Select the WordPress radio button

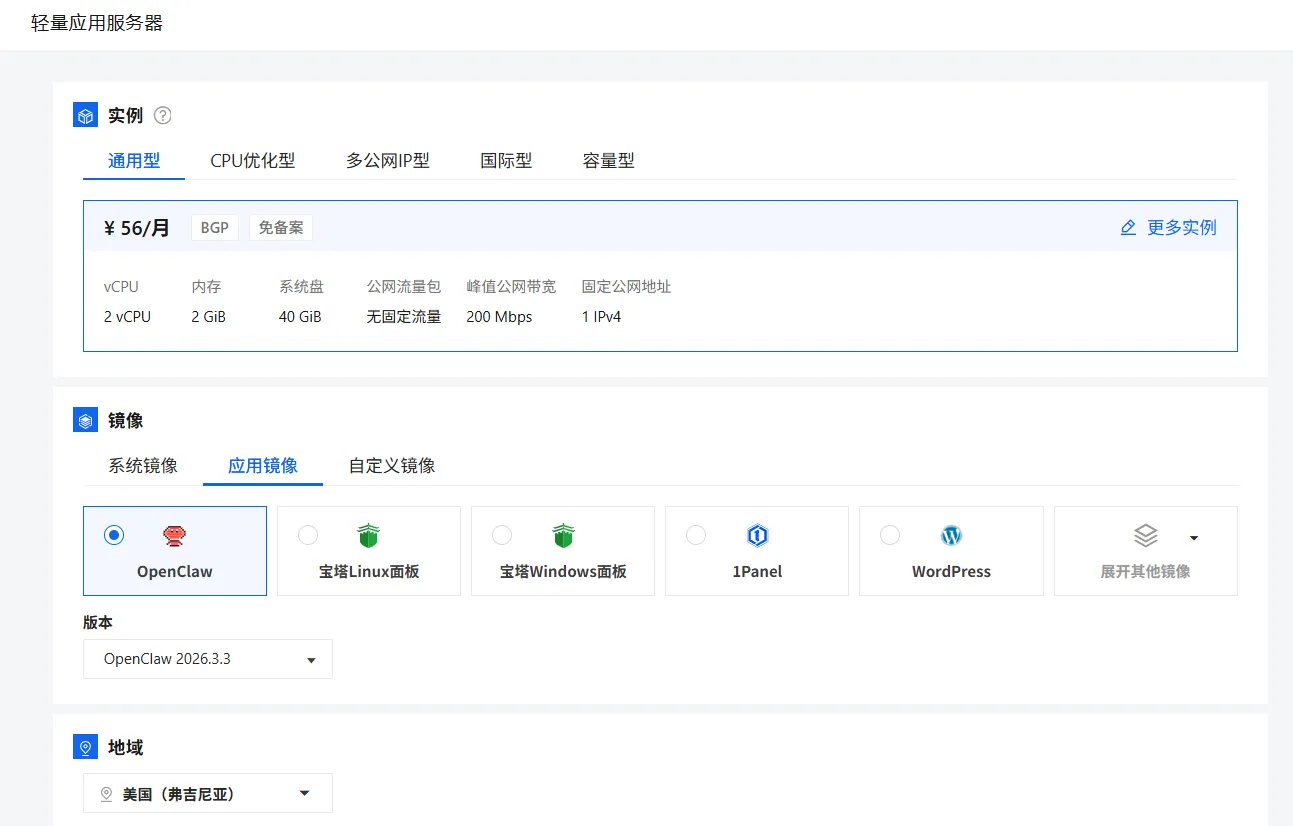890,536
